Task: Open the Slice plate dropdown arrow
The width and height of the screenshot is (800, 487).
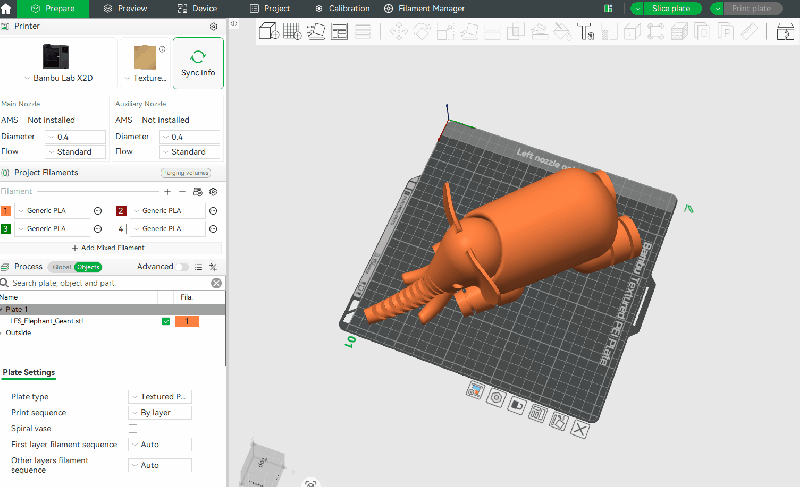Action: point(637,9)
